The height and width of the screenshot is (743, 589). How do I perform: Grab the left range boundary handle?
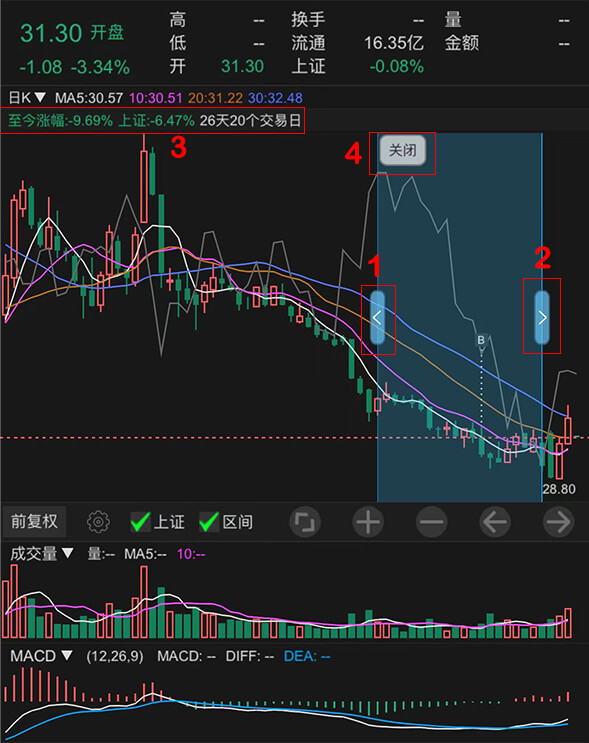pos(377,317)
